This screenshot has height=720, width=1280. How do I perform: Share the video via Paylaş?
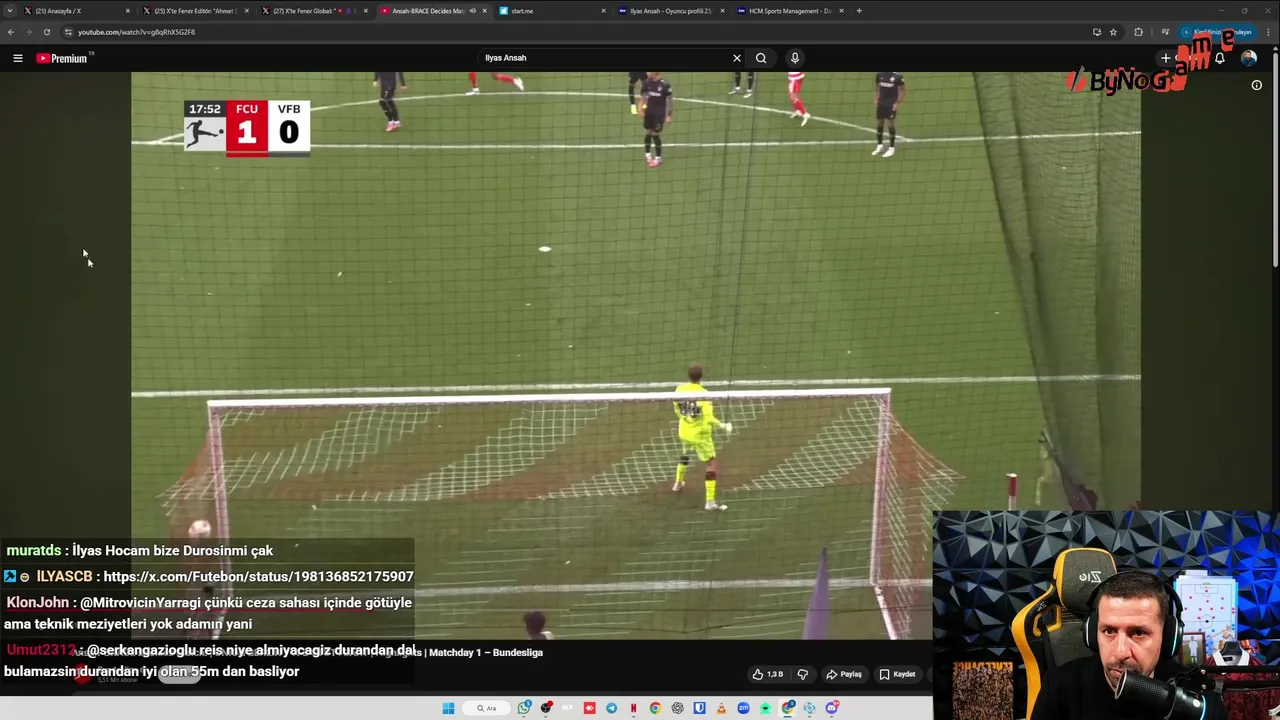pyautogui.click(x=843, y=674)
